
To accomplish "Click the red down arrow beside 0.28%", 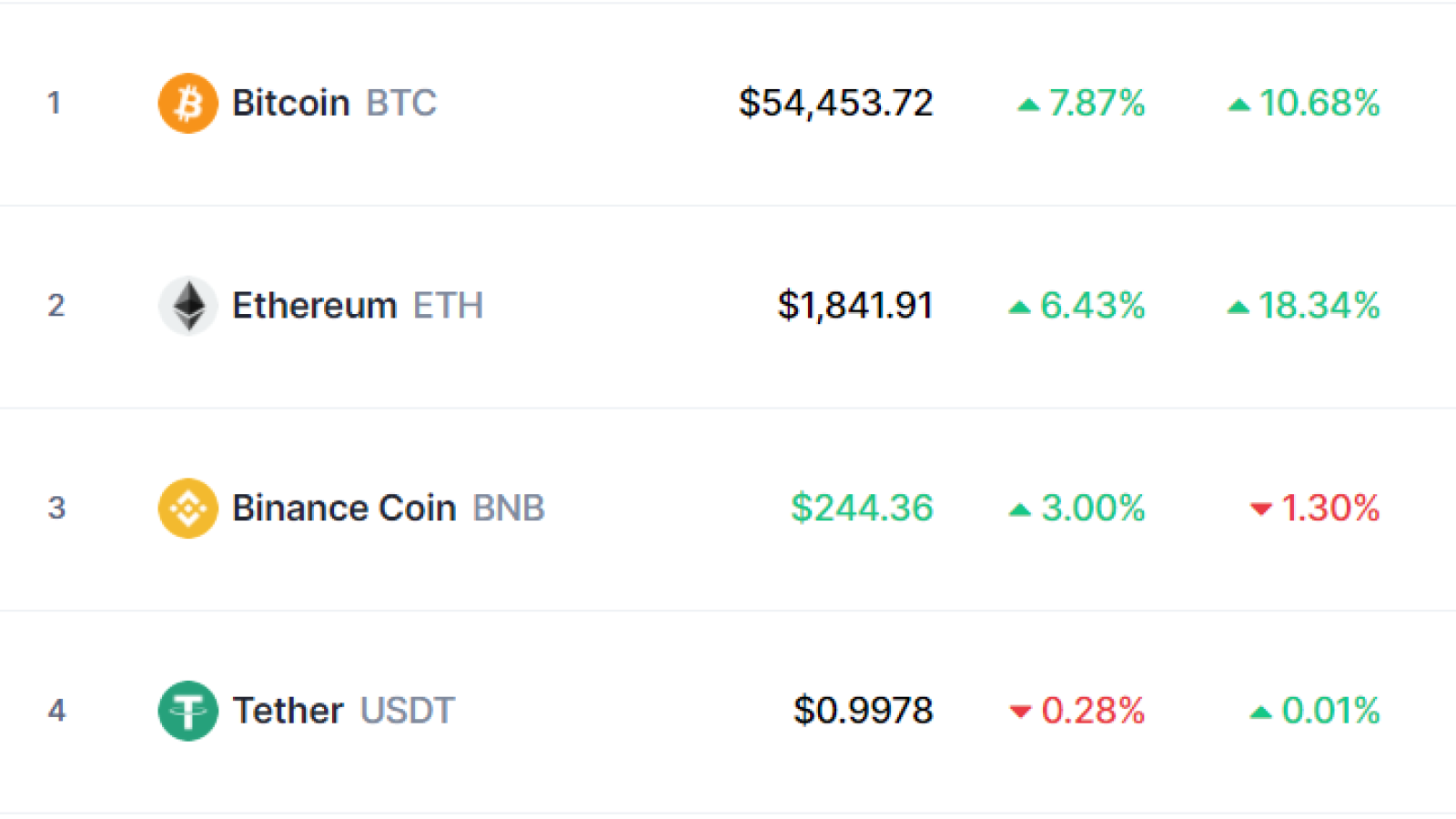I will coord(1020,712).
